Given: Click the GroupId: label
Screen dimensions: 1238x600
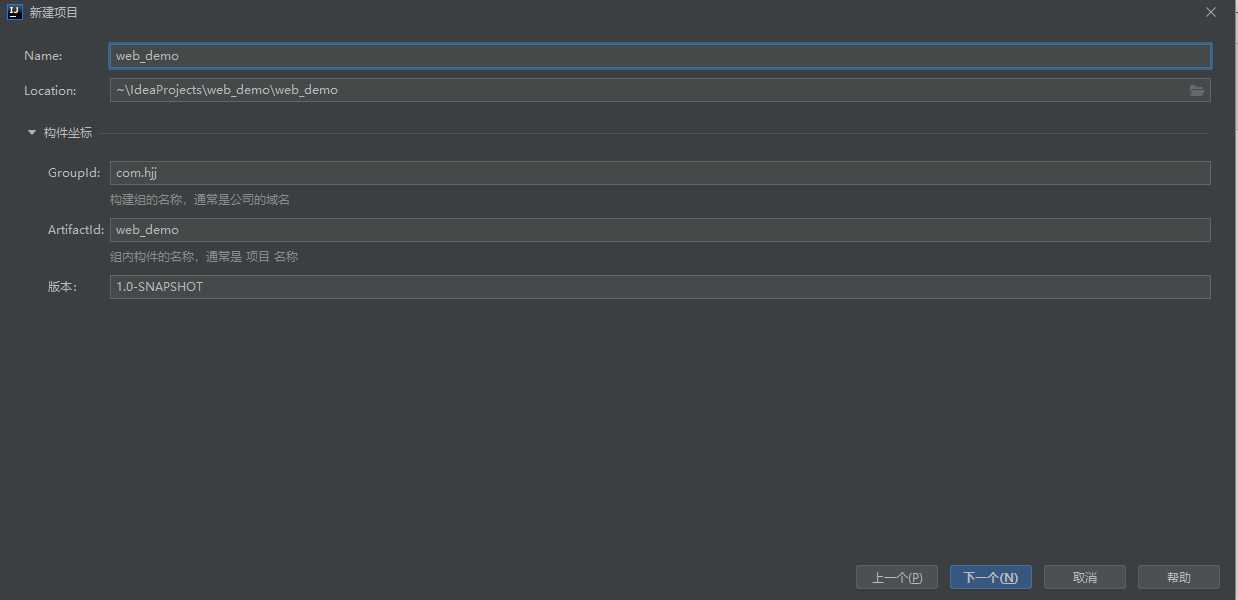Looking at the screenshot, I should (x=74, y=173).
